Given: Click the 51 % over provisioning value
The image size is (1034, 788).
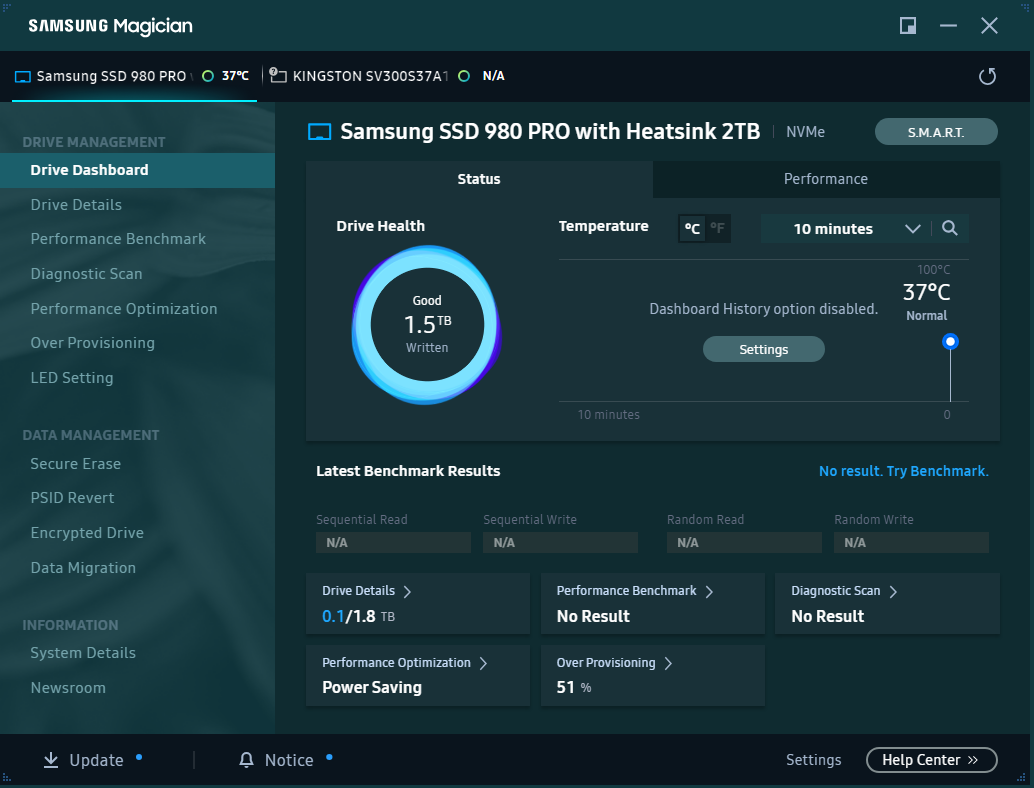Looking at the screenshot, I should pos(574,688).
